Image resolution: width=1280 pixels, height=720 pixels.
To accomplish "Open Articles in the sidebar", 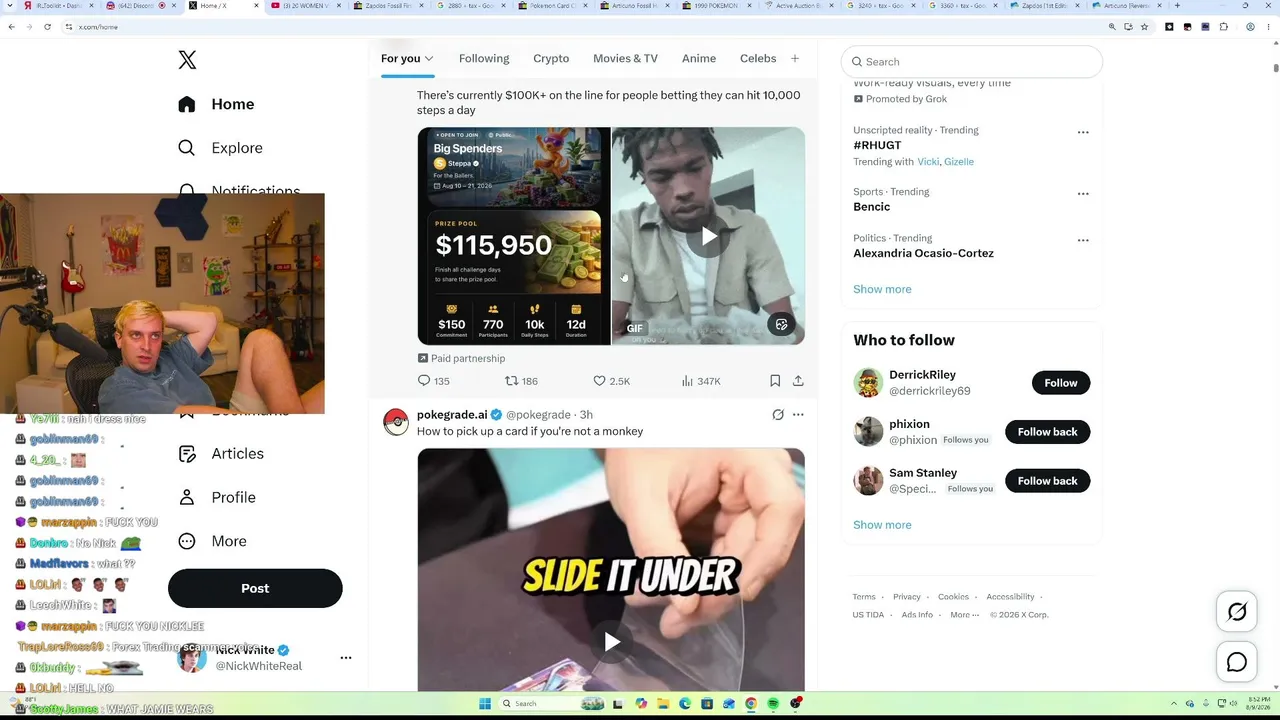I will coord(220,454).
